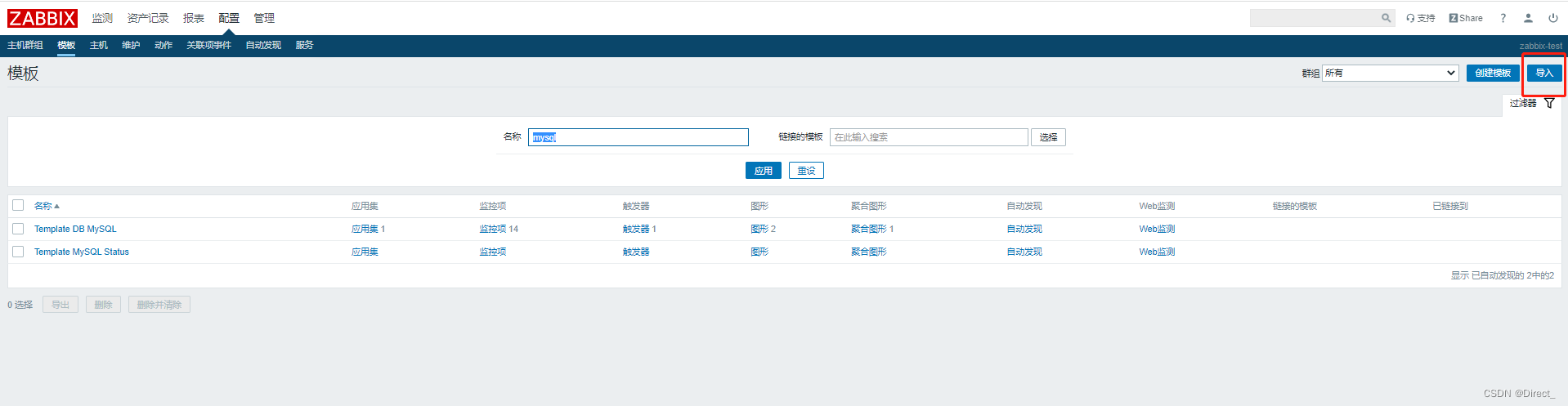Open the 报表 (Reports) top menu
Viewport: 1568px width, 406px height.
[x=194, y=18]
